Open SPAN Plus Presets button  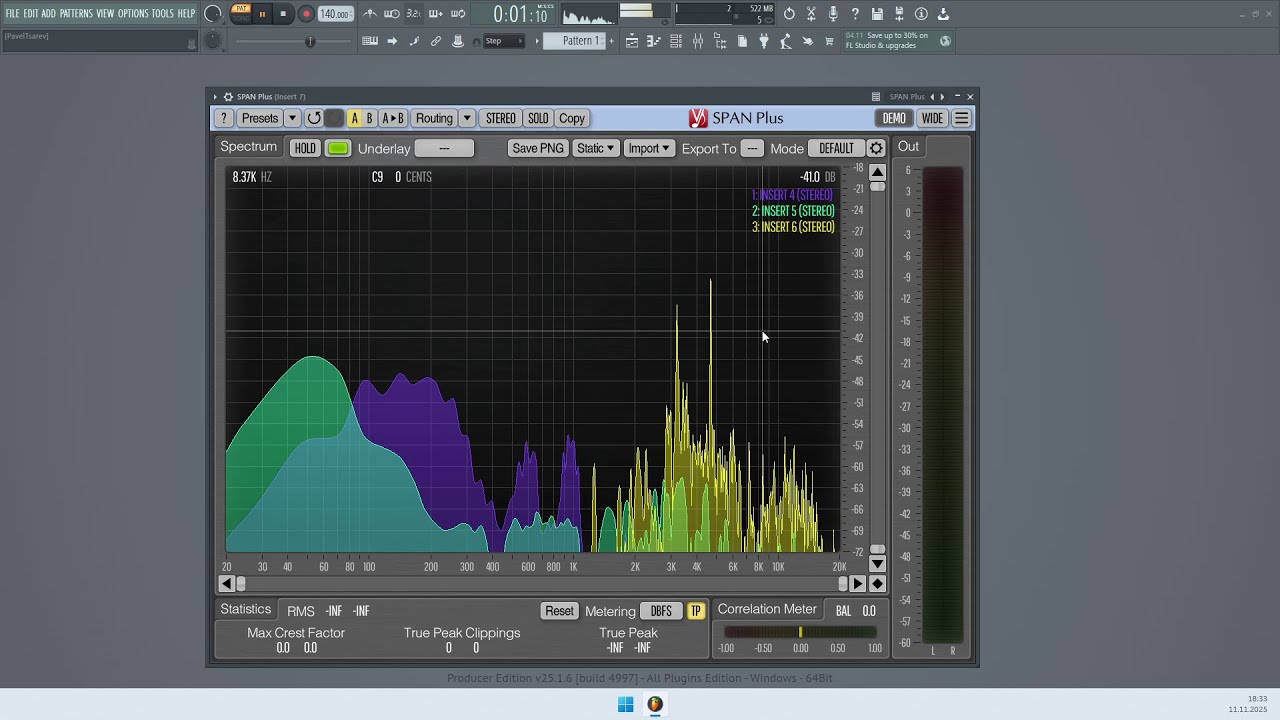click(260, 118)
